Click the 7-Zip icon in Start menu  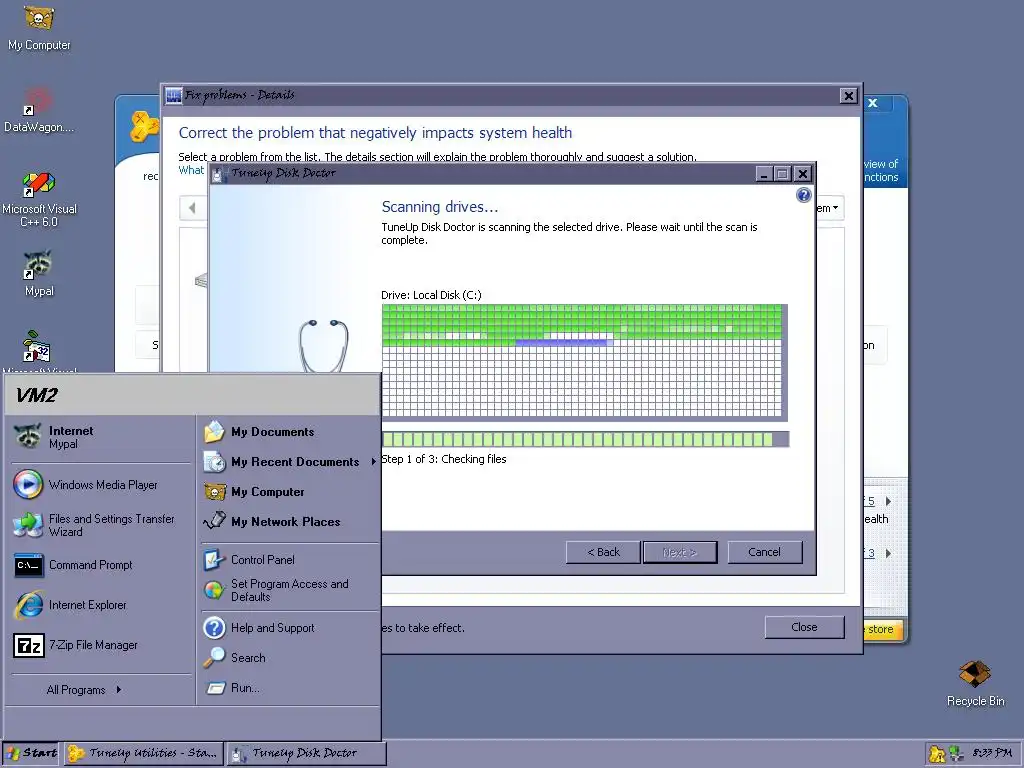(x=29, y=646)
